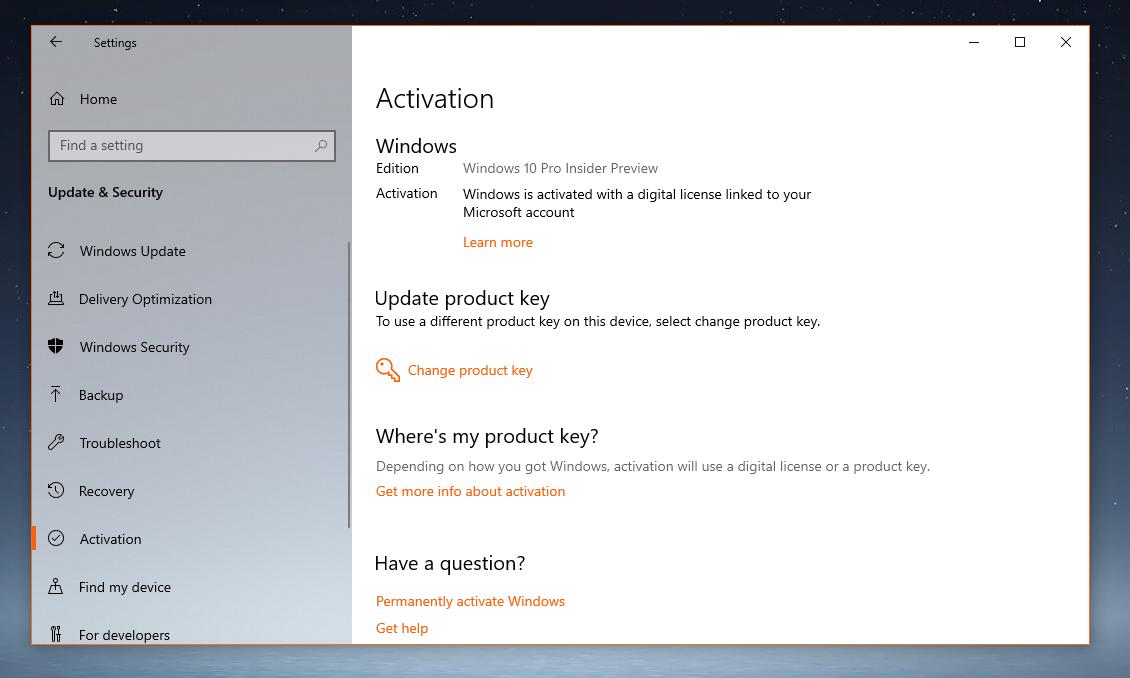Click the Home house icon
The image size is (1130, 678).
coord(57,99)
